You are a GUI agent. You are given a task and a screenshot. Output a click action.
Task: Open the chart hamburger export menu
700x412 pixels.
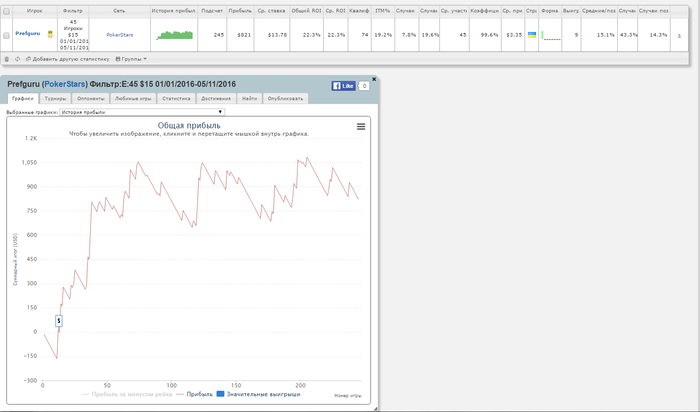[361, 127]
